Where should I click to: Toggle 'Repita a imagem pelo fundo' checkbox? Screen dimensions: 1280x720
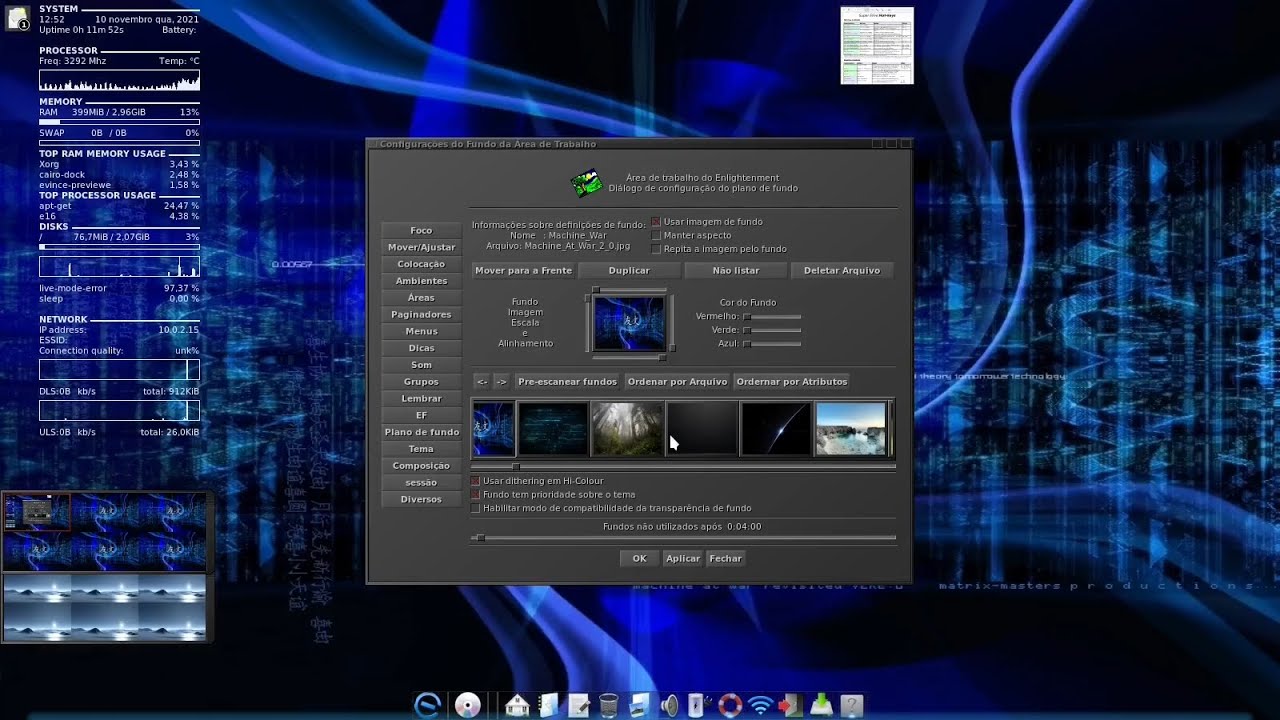pyautogui.click(x=656, y=249)
